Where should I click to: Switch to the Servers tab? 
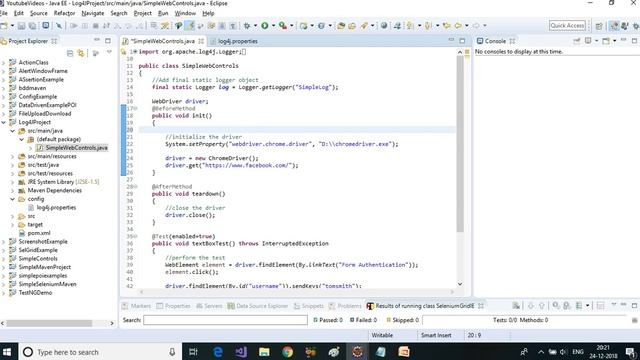click(209, 306)
